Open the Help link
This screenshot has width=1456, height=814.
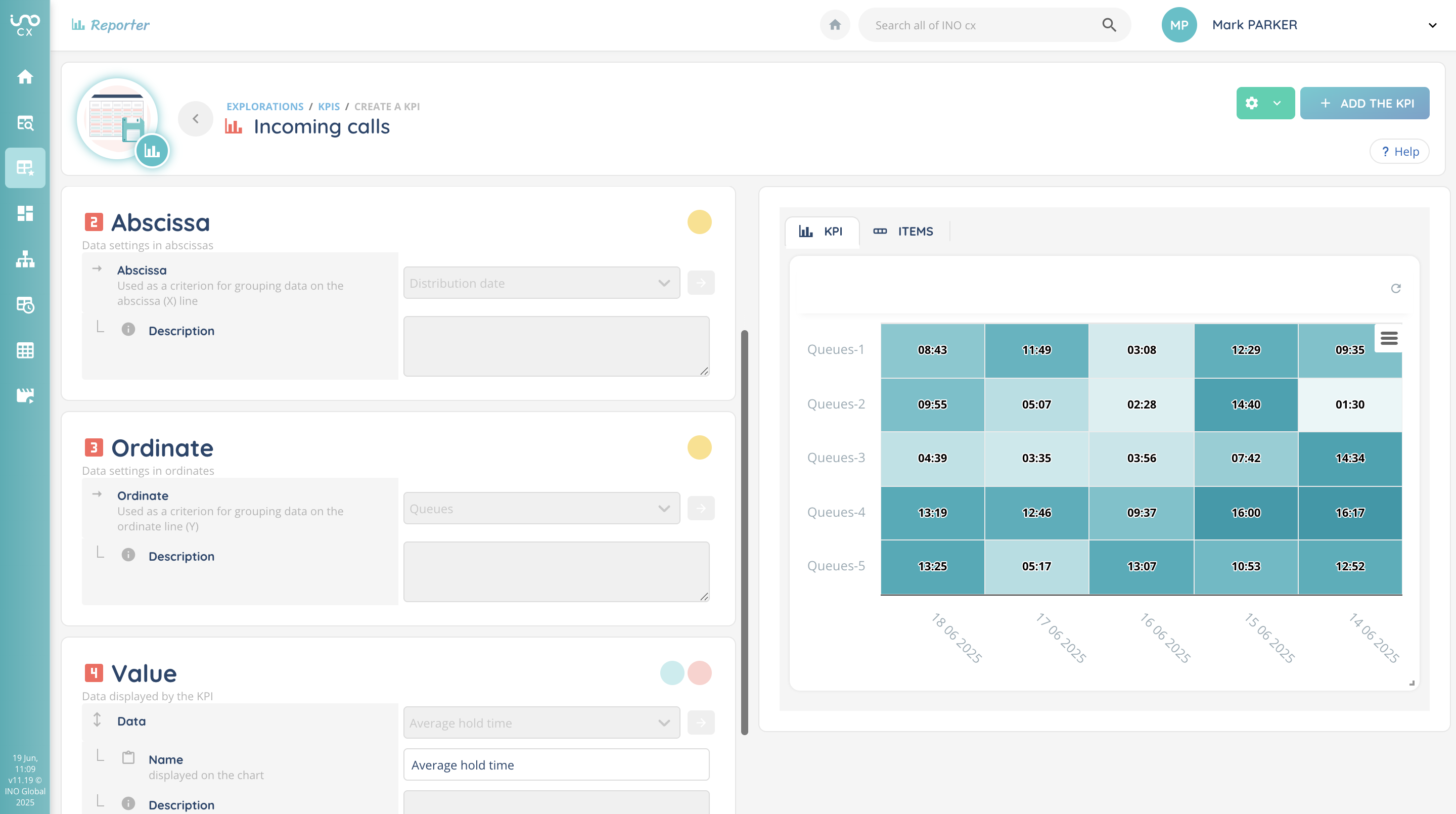[1399, 152]
